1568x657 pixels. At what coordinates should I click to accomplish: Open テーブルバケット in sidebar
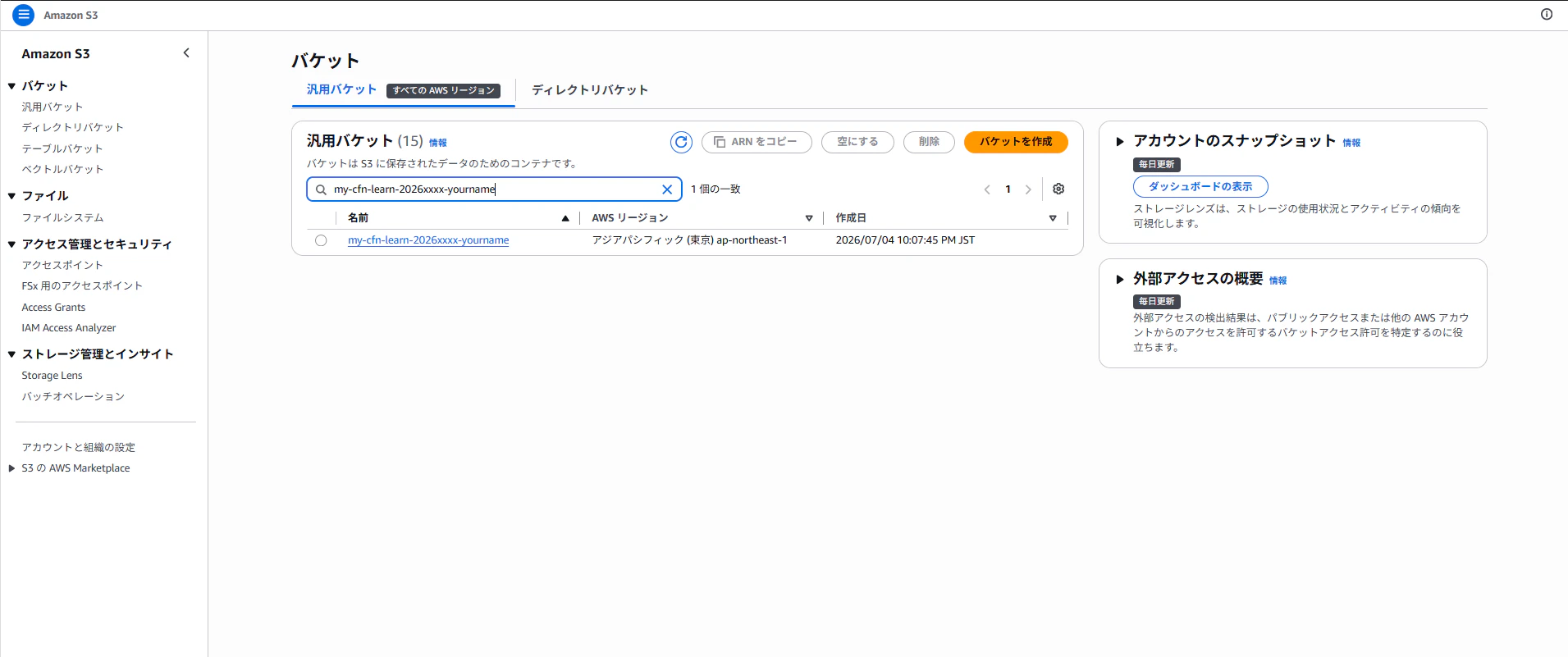tap(62, 148)
